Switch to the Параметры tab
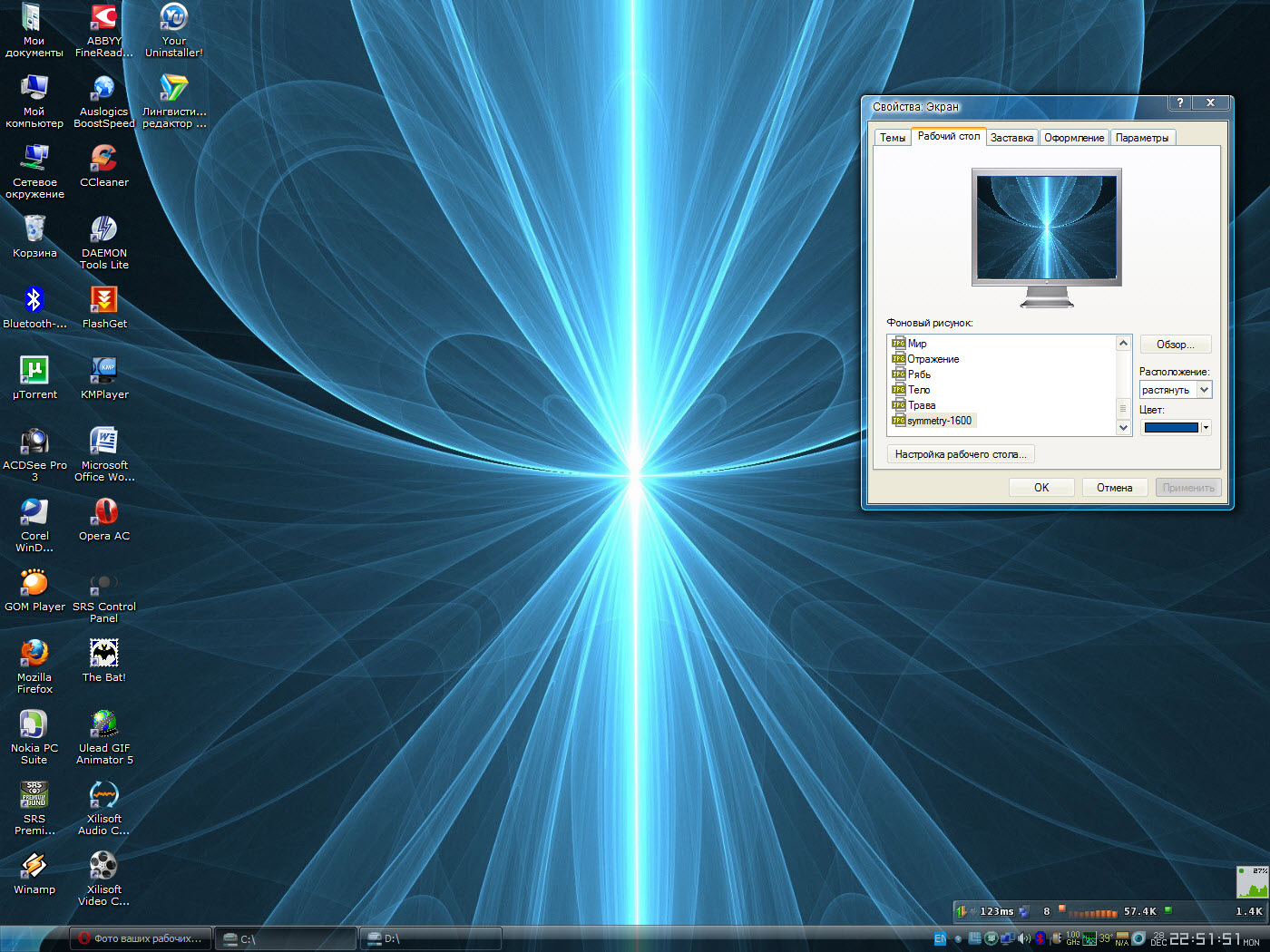1270x952 pixels. tap(1142, 138)
